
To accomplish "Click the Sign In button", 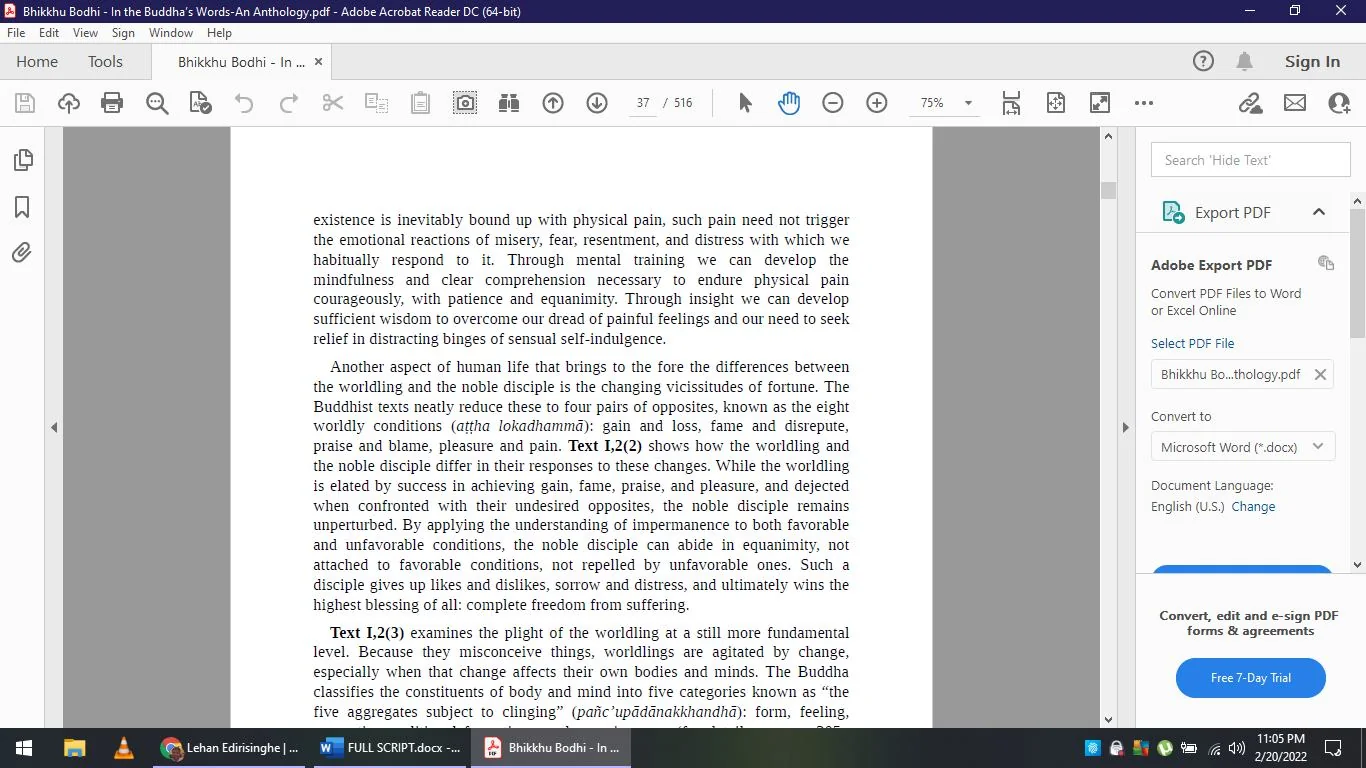I will 1312,62.
